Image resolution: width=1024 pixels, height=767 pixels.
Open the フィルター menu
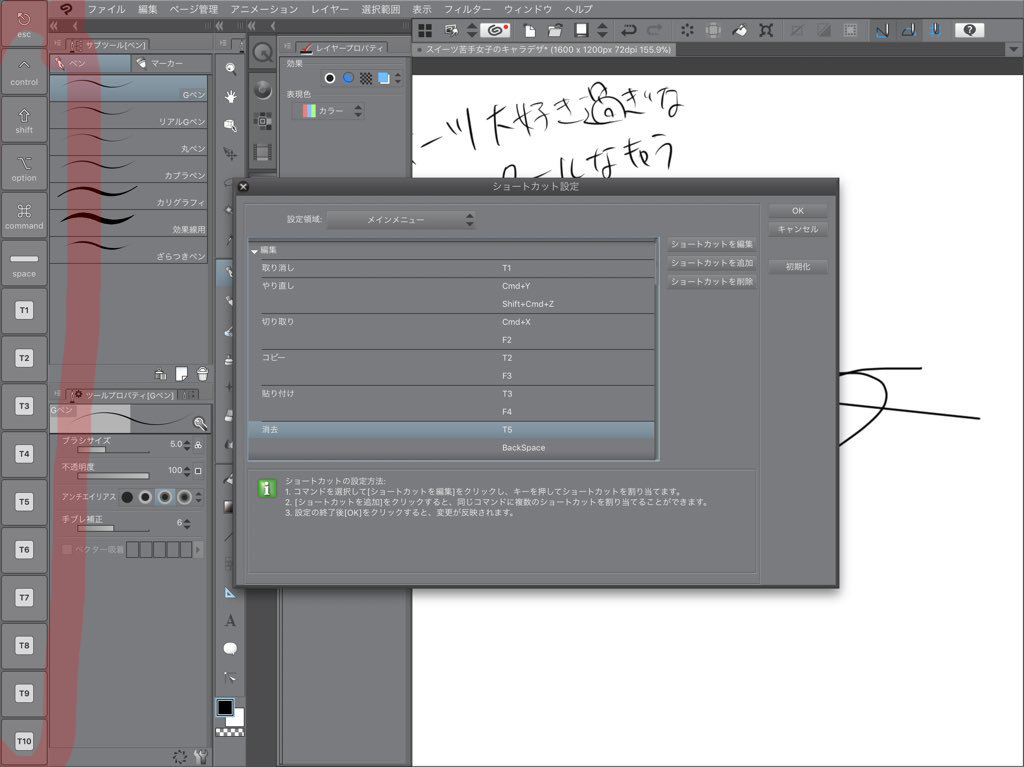(468, 9)
